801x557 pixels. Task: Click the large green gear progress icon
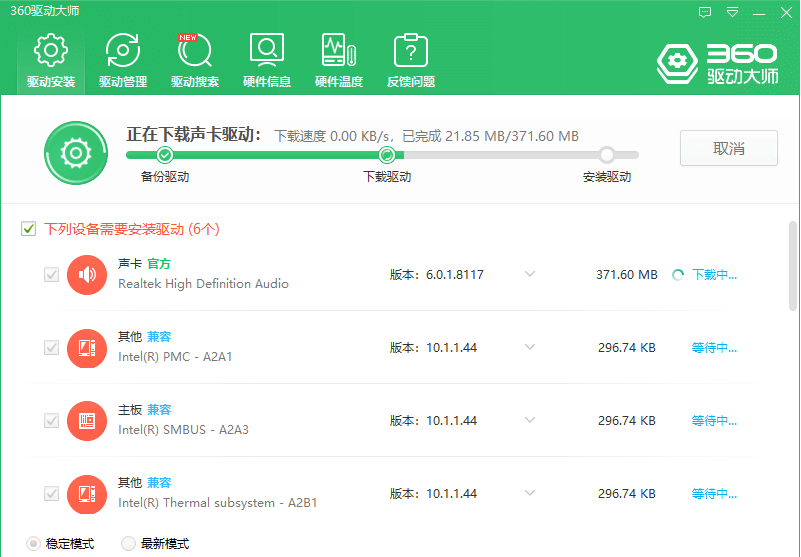(76, 153)
